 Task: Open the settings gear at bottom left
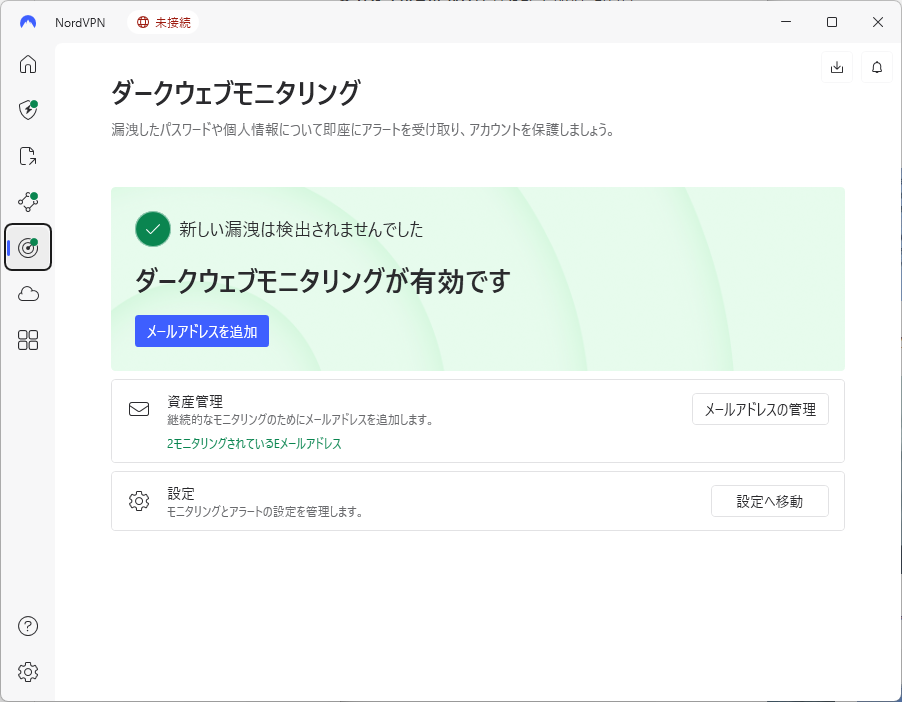coord(27,672)
